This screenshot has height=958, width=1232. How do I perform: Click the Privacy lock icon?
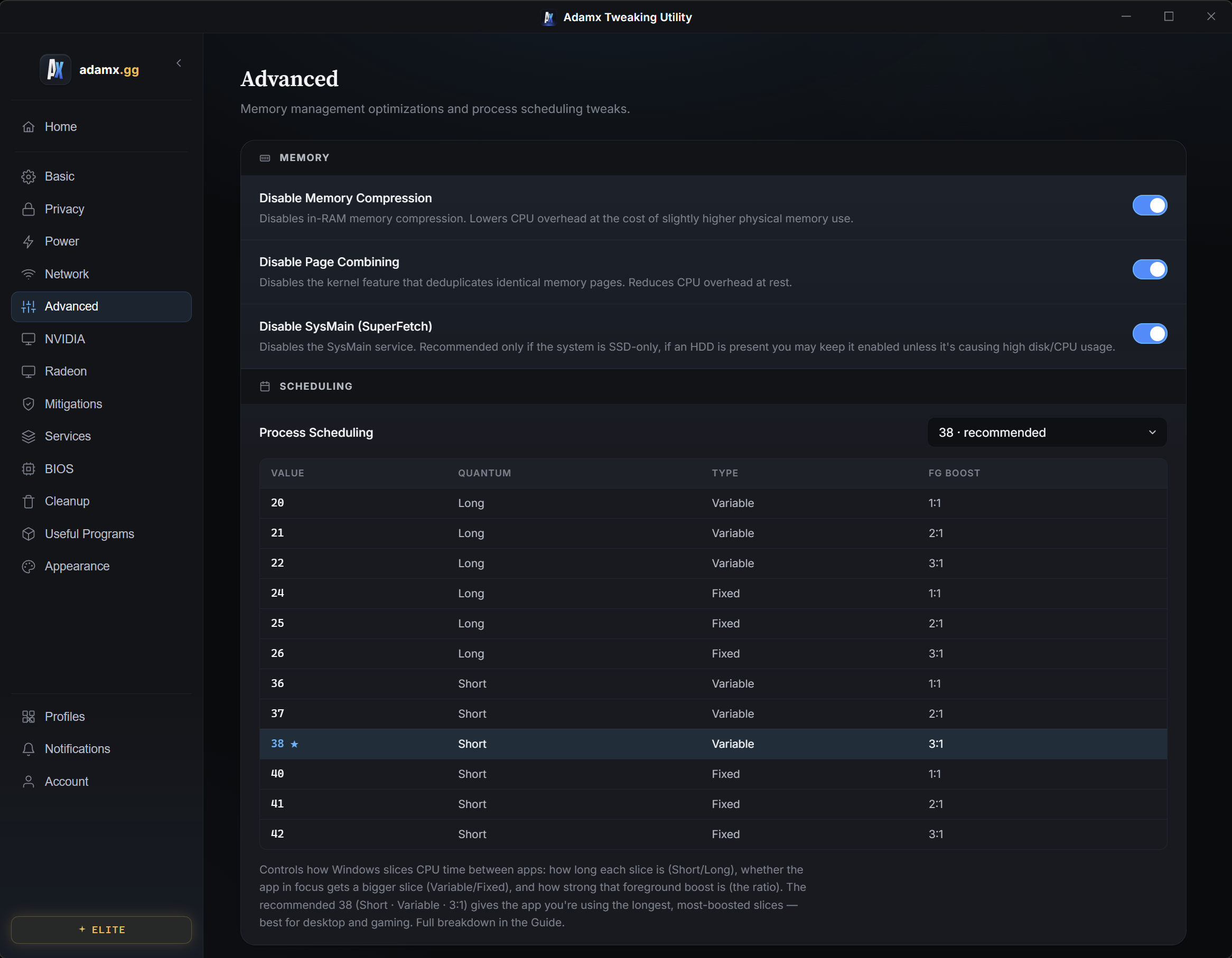point(28,209)
